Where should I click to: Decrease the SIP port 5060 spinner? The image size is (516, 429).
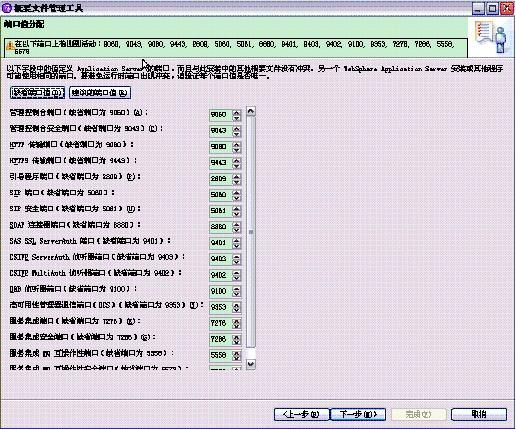(237, 198)
